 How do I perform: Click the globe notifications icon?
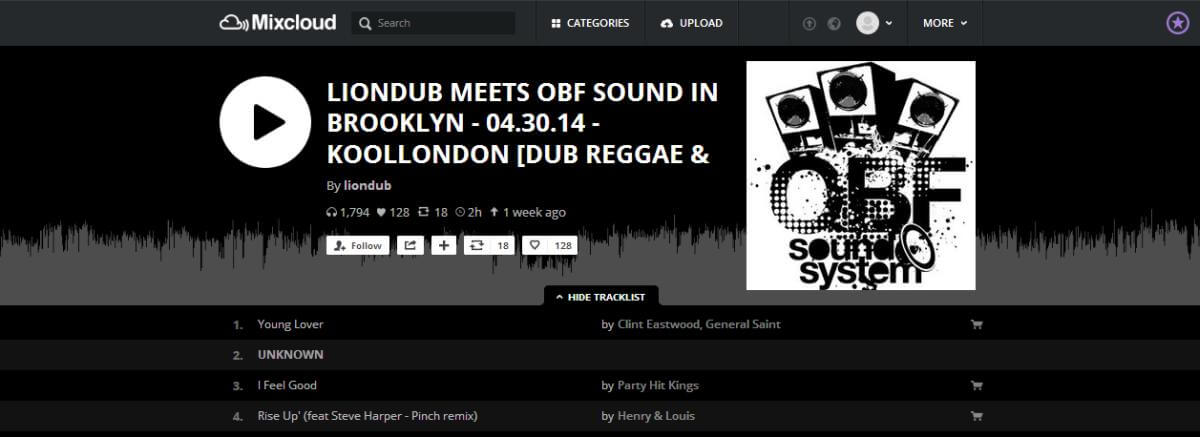click(835, 23)
